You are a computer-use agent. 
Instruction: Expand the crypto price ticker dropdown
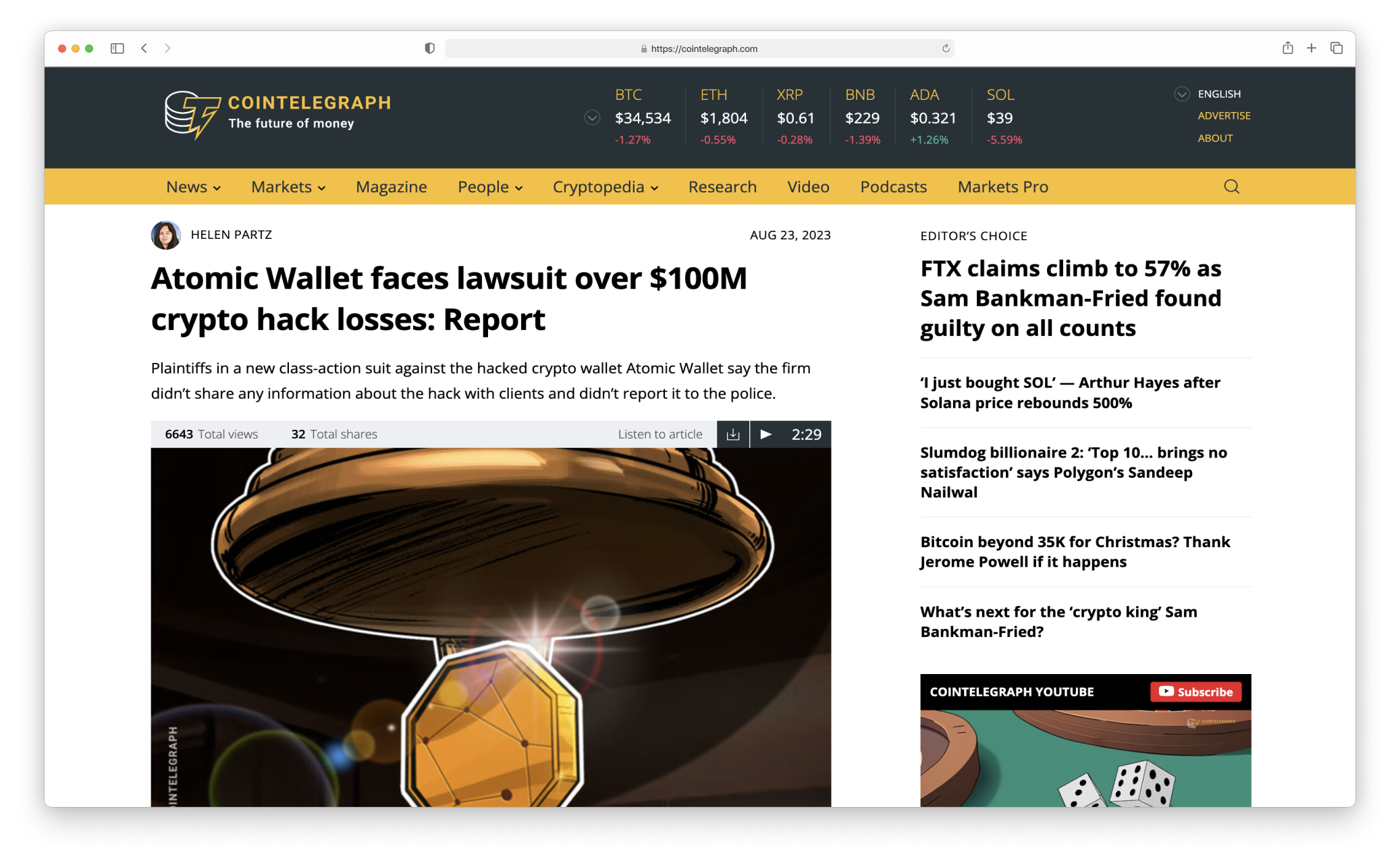click(x=592, y=118)
